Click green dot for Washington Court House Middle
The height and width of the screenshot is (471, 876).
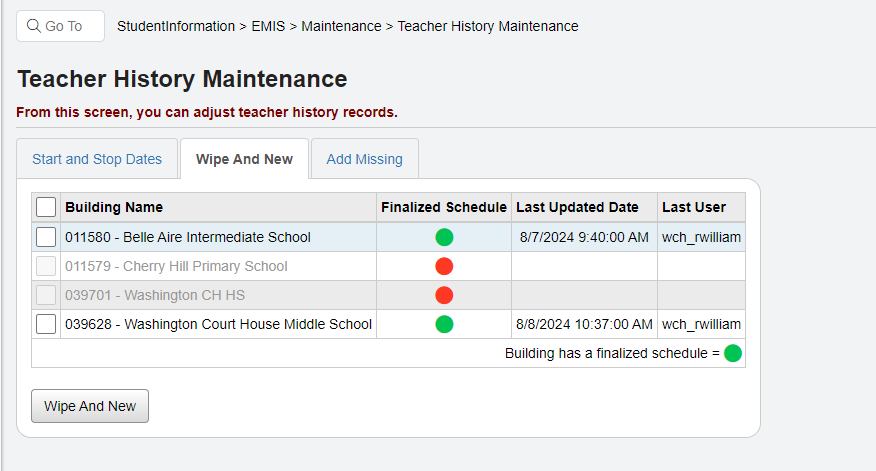click(444, 324)
